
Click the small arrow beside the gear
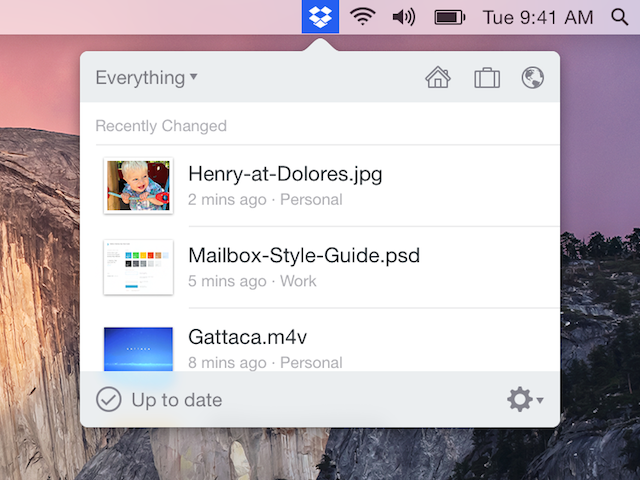coord(541,401)
